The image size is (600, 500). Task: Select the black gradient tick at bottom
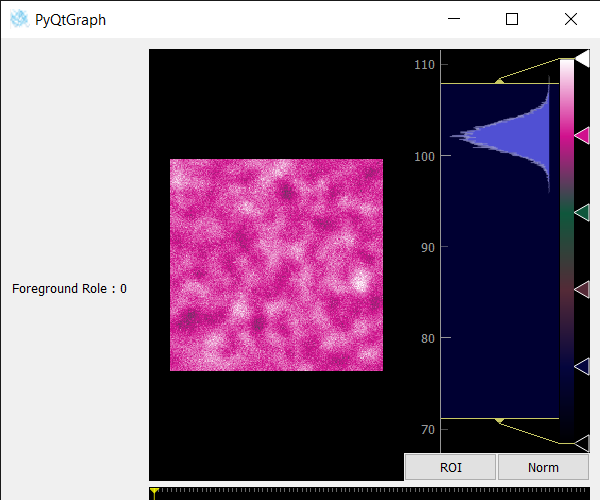click(582, 444)
